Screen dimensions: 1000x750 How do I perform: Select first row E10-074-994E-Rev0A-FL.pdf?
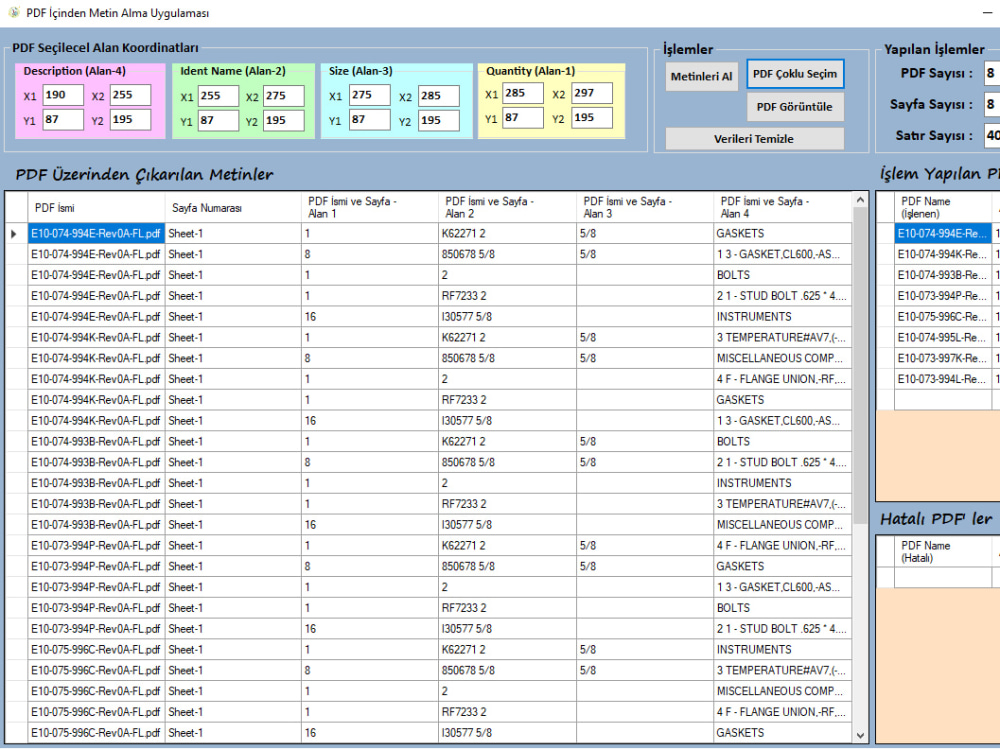pos(96,233)
